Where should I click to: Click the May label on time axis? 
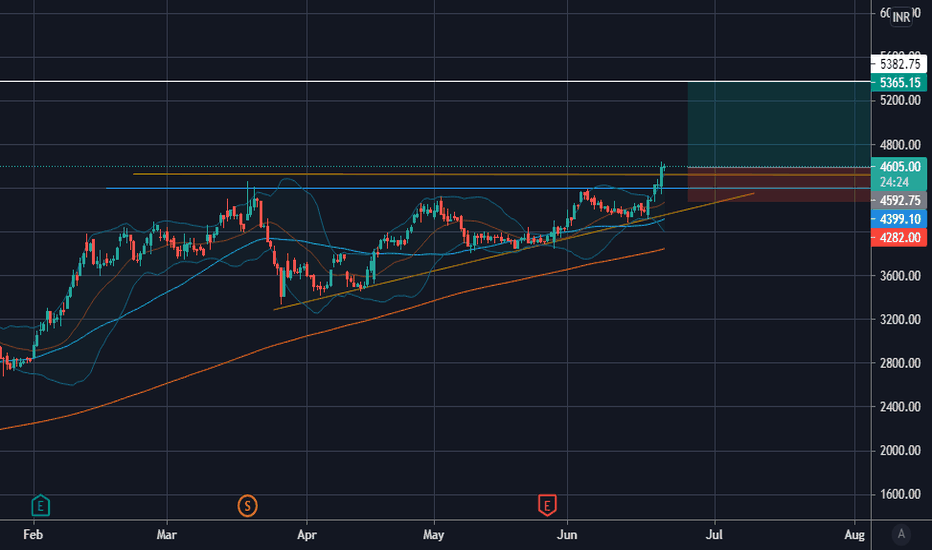[434, 535]
